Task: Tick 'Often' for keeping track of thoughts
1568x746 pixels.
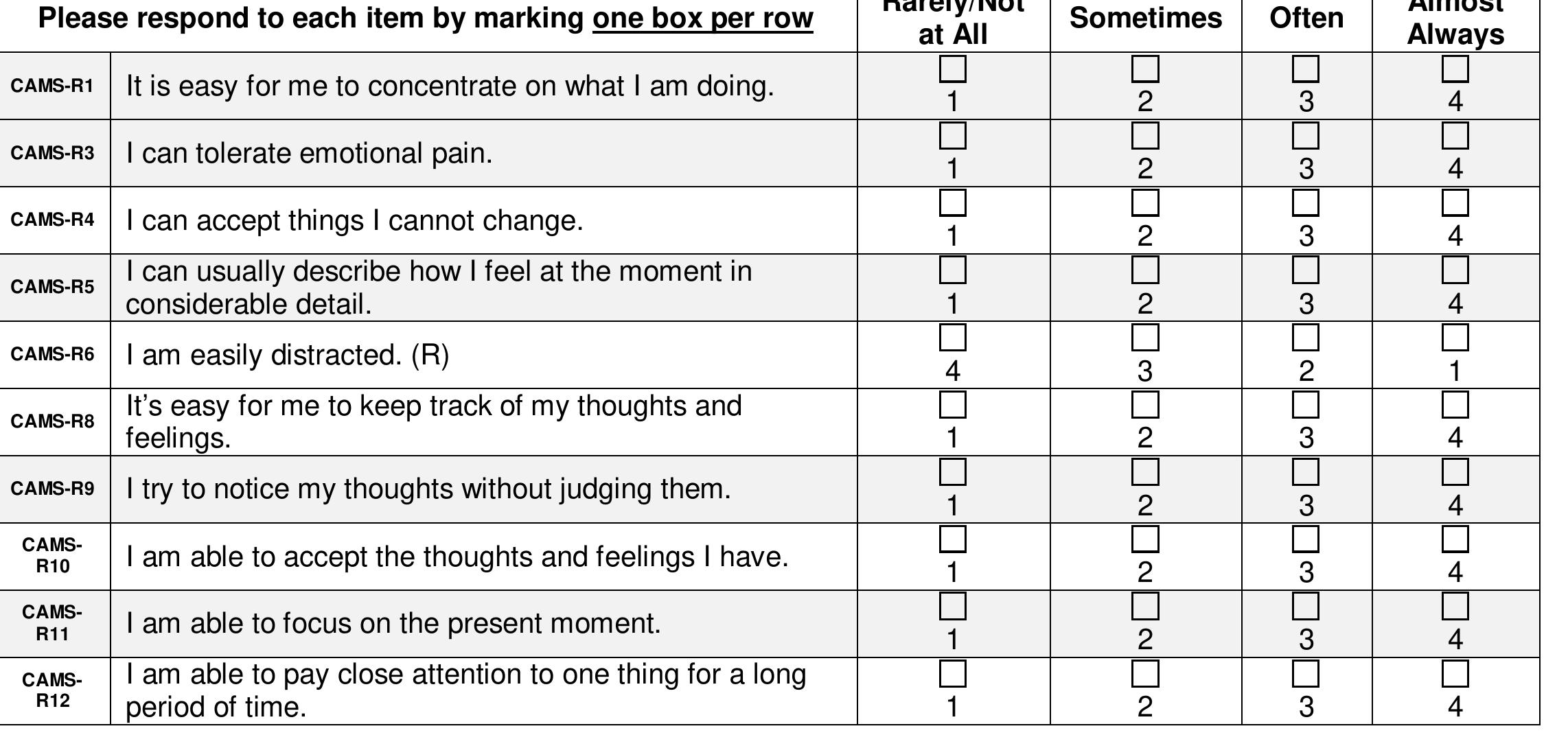Action: coord(1305,404)
